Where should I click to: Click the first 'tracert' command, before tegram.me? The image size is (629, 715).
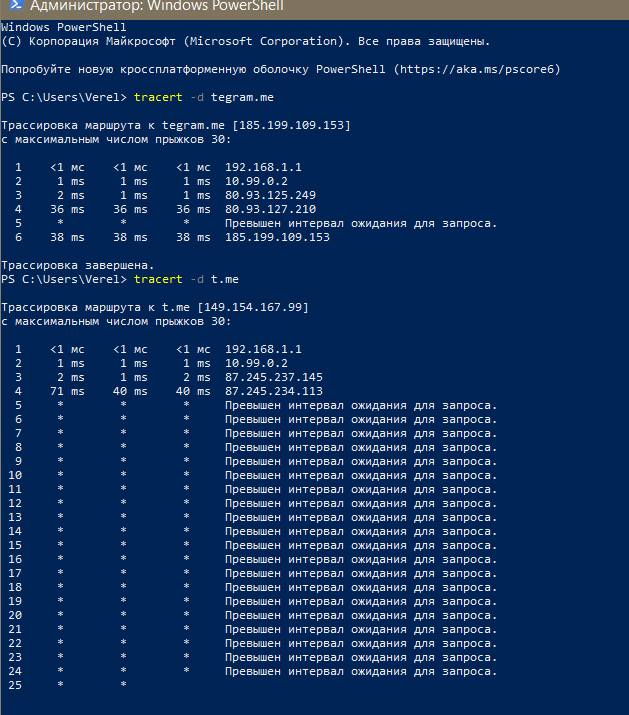click(158, 97)
